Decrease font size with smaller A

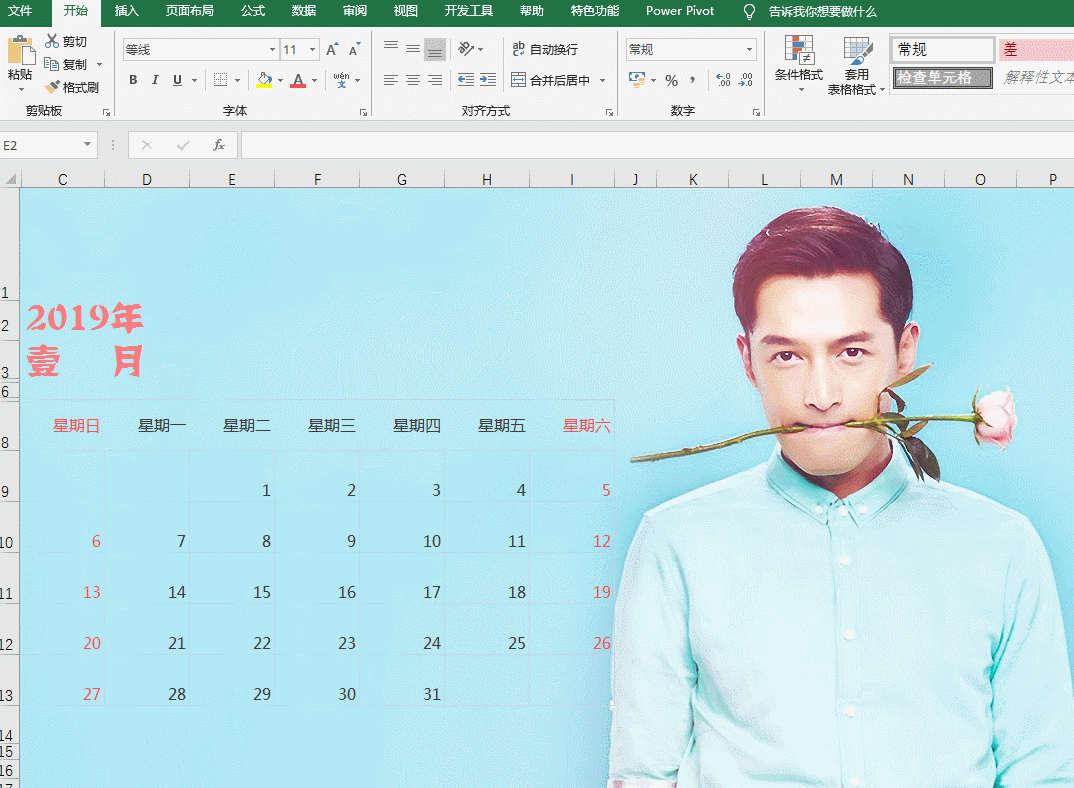click(x=354, y=49)
